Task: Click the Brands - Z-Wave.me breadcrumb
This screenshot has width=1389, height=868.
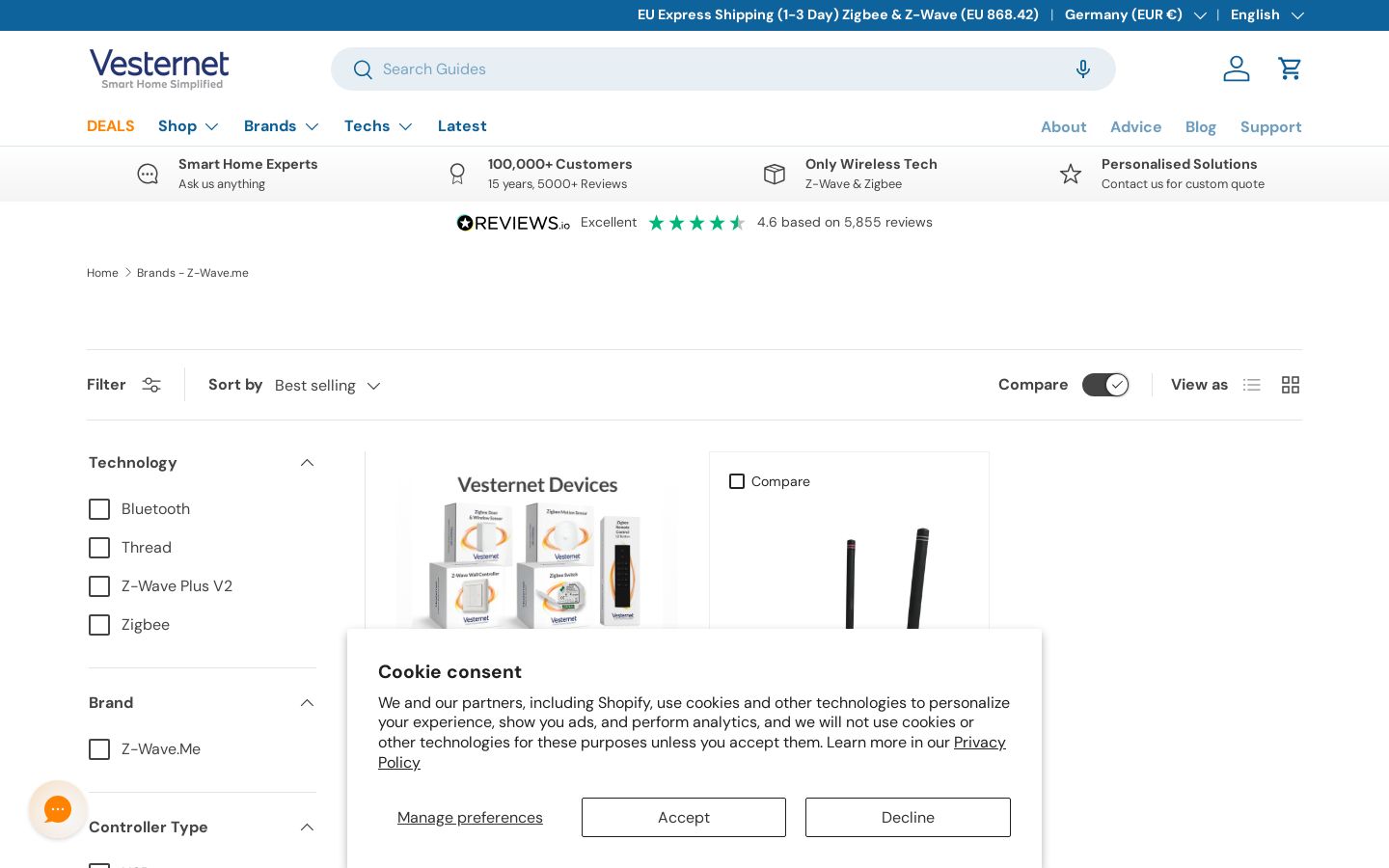Action: pyautogui.click(x=193, y=273)
